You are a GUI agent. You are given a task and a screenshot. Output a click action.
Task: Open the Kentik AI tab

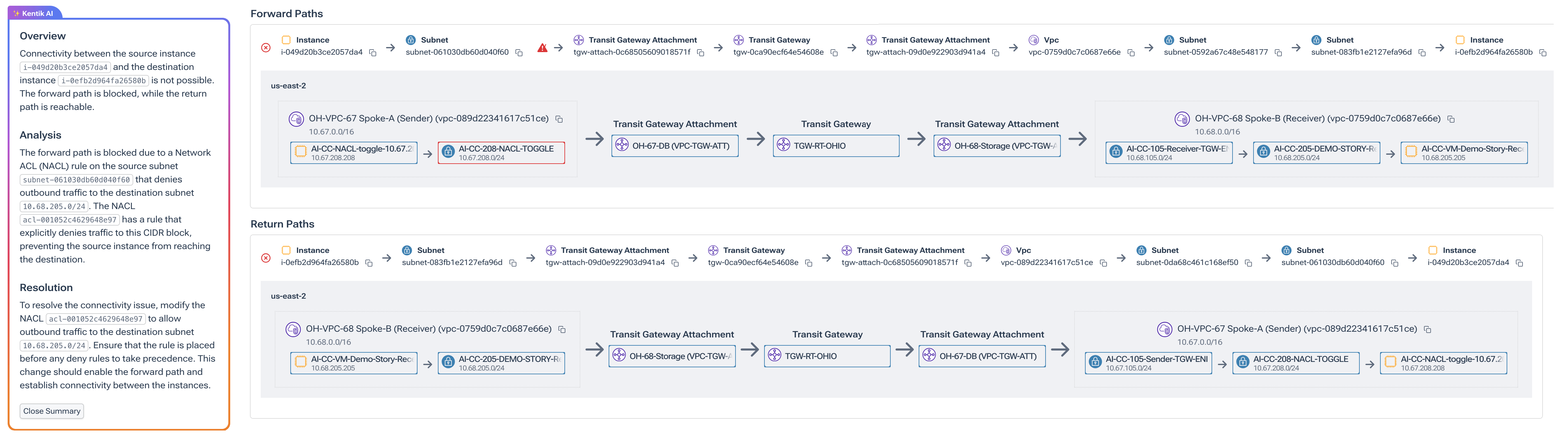[34, 13]
